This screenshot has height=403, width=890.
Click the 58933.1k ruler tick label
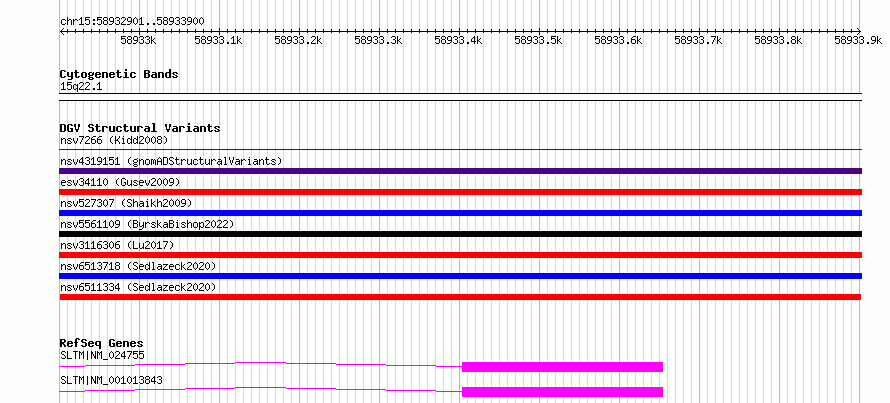[x=218, y=40]
